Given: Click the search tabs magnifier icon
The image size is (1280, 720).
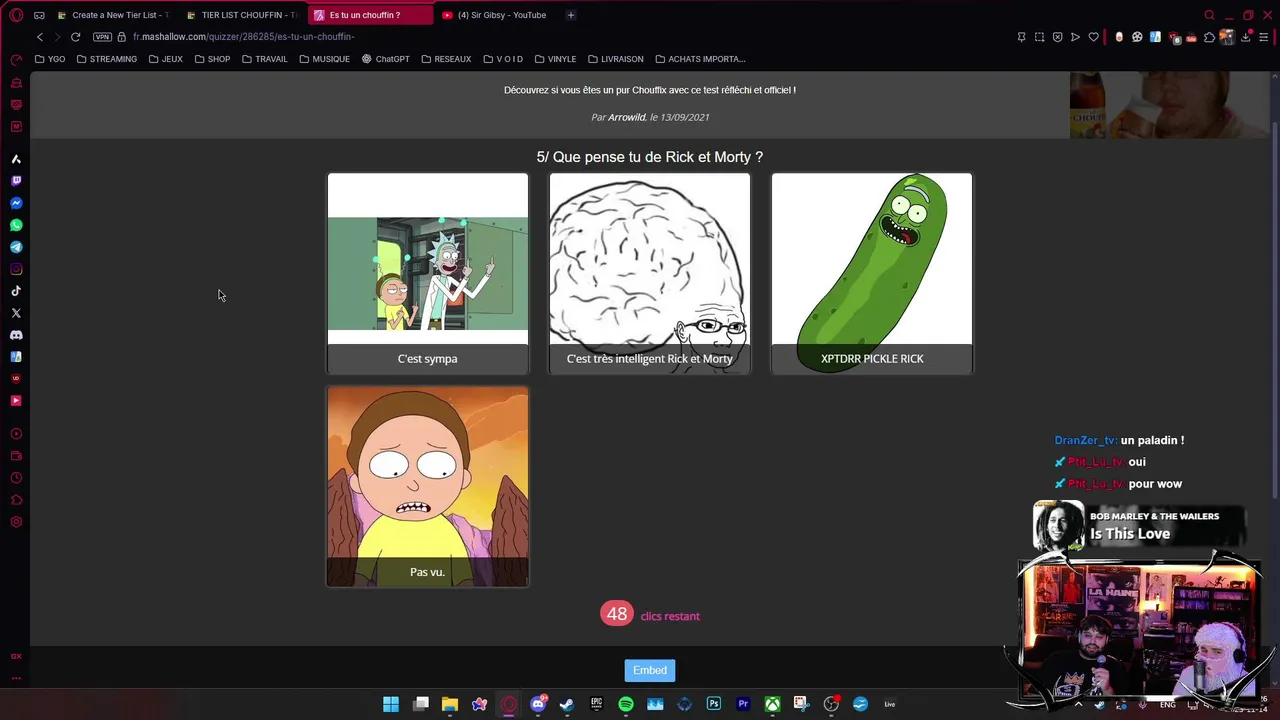Looking at the screenshot, I should tap(1209, 15).
